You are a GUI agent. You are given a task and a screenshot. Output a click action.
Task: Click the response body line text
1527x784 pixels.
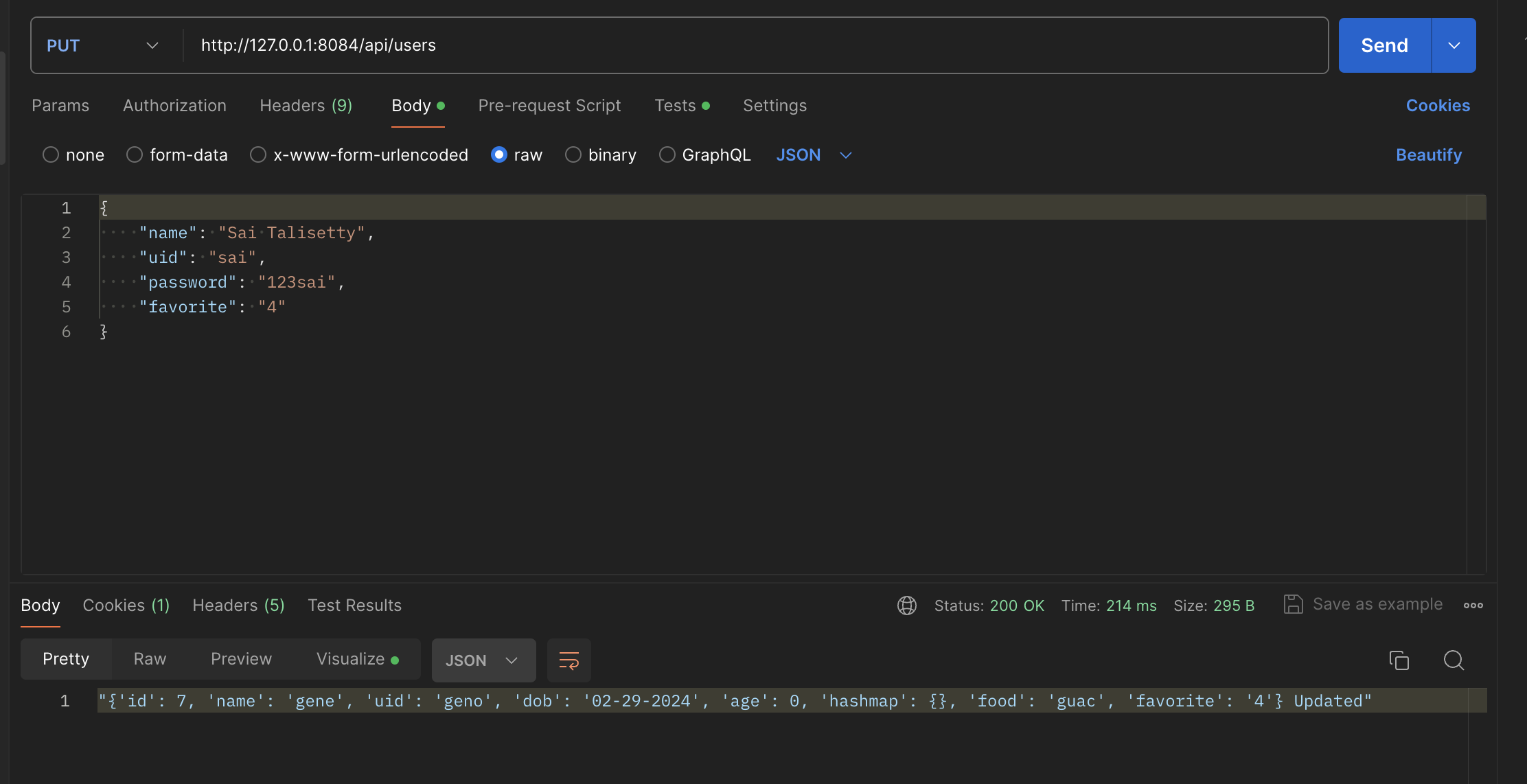coord(735,701)
